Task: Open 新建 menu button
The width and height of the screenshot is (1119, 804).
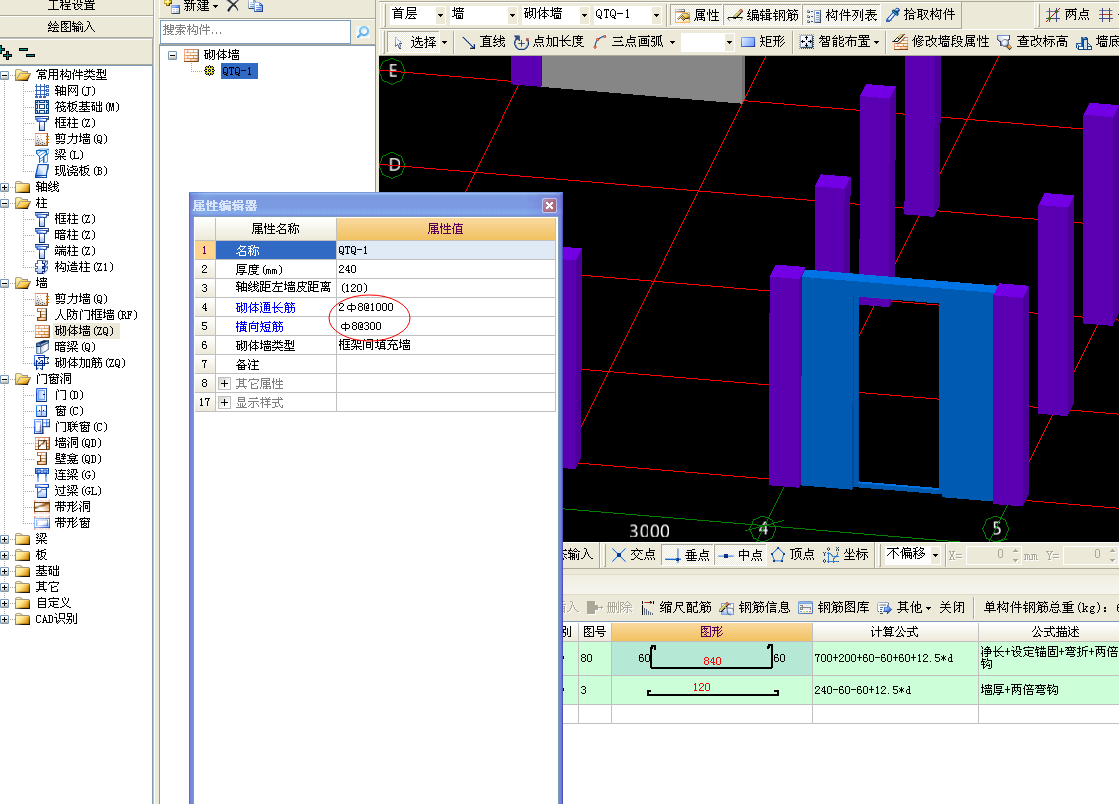Action: 191,6
